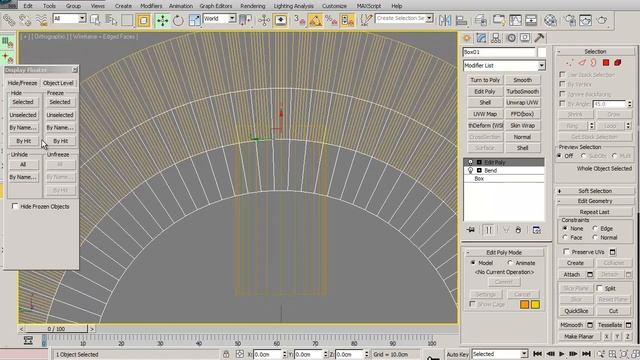
Task: Click the Quick Render teapot icon
Action: tap(602, 20)
